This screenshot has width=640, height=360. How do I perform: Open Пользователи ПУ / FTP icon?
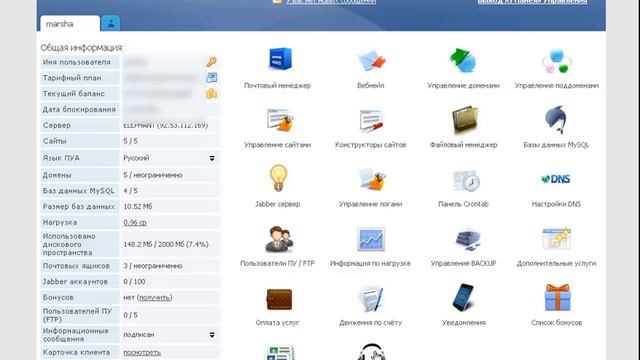point(279,239)
